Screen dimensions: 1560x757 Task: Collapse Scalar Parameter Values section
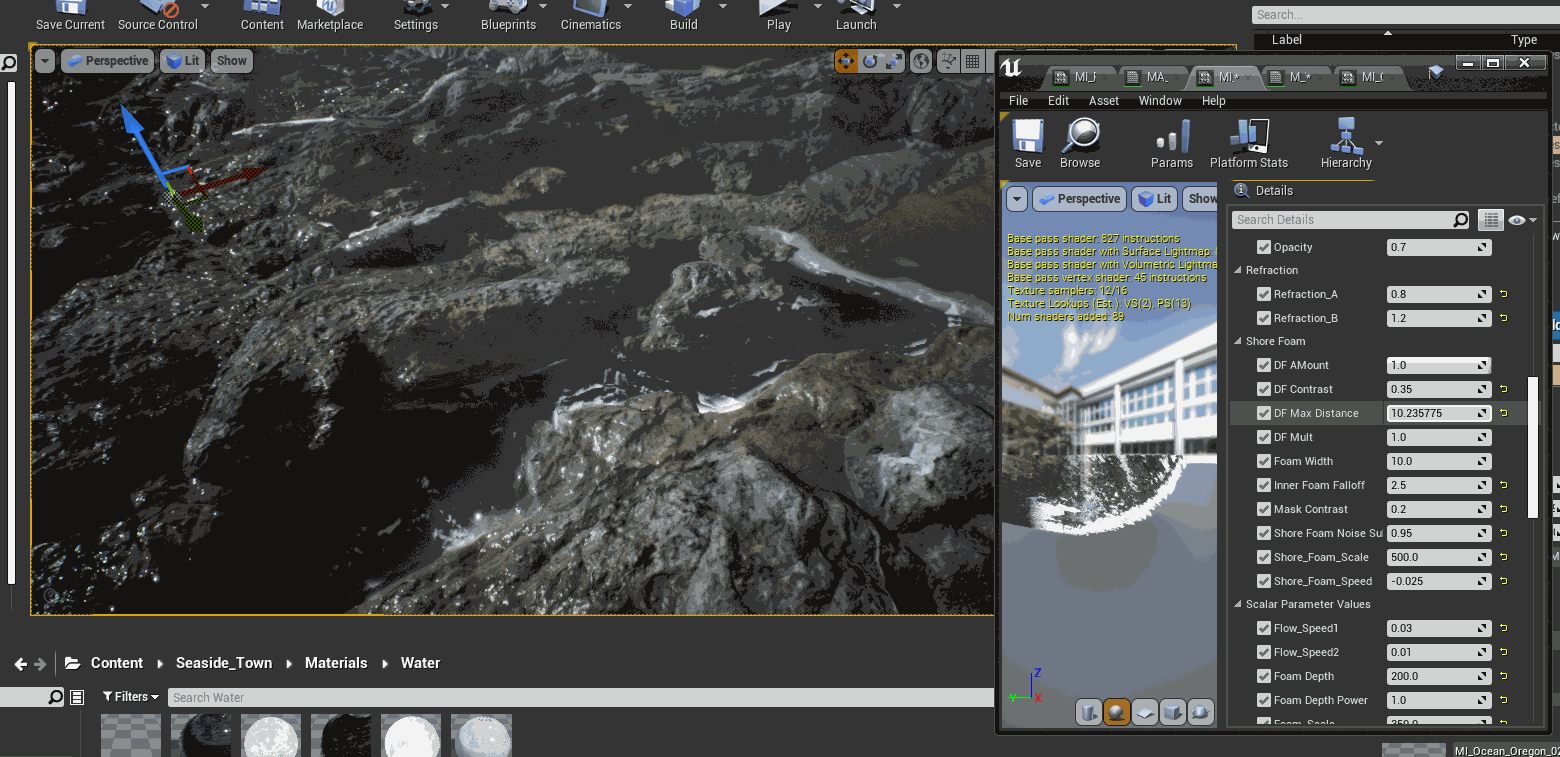1238,605
